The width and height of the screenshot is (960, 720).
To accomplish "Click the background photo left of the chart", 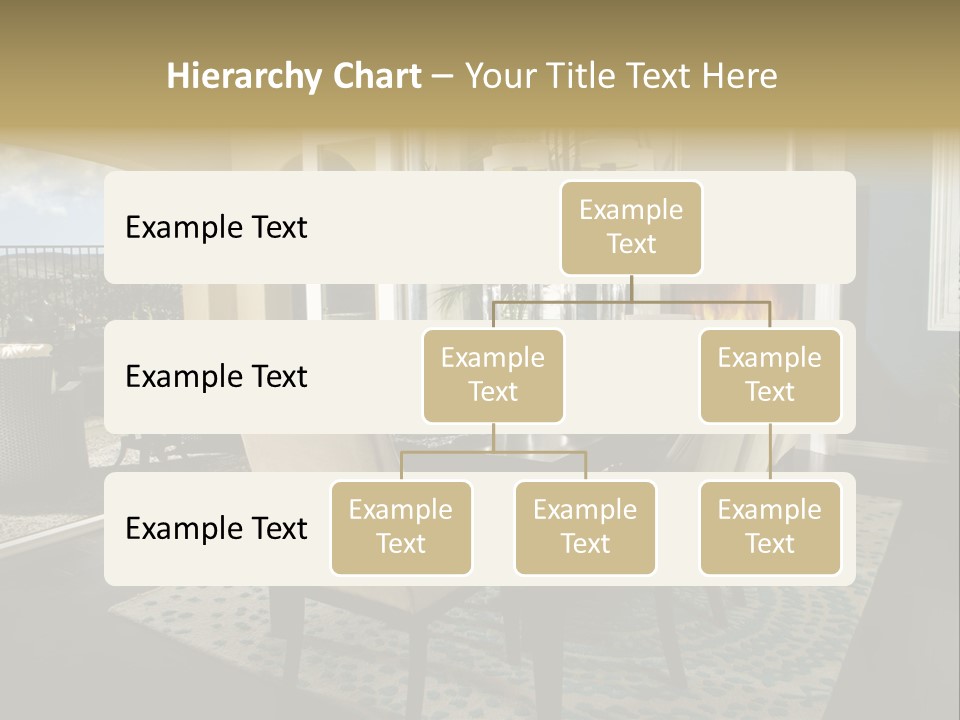I will pyautogui.click(x=50, y=400).
